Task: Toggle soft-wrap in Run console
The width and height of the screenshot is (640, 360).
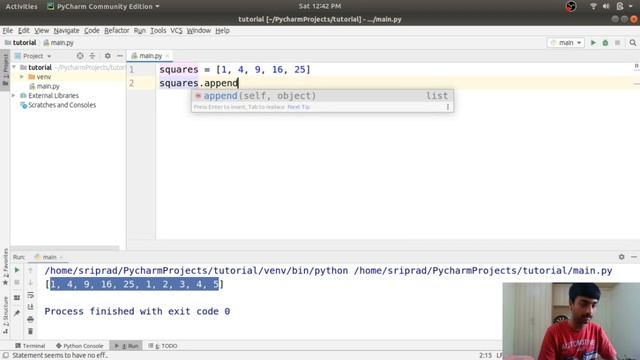Action: click(30, 295)
